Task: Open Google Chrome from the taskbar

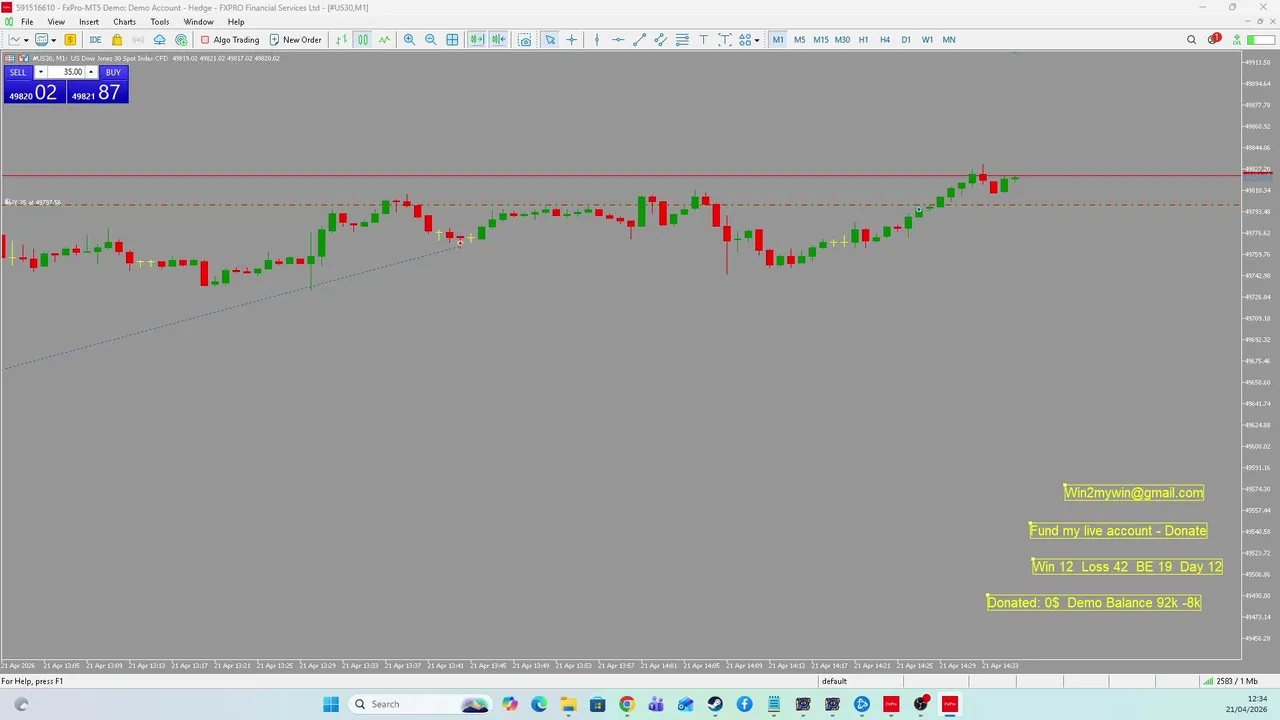Action: click(627, 704)
